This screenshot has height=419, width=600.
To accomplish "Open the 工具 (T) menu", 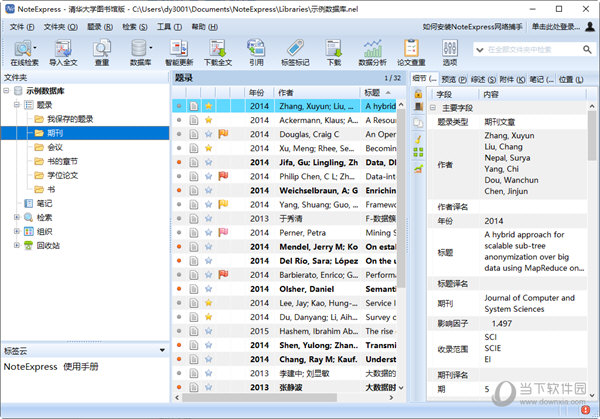I will tap(169, 27).
